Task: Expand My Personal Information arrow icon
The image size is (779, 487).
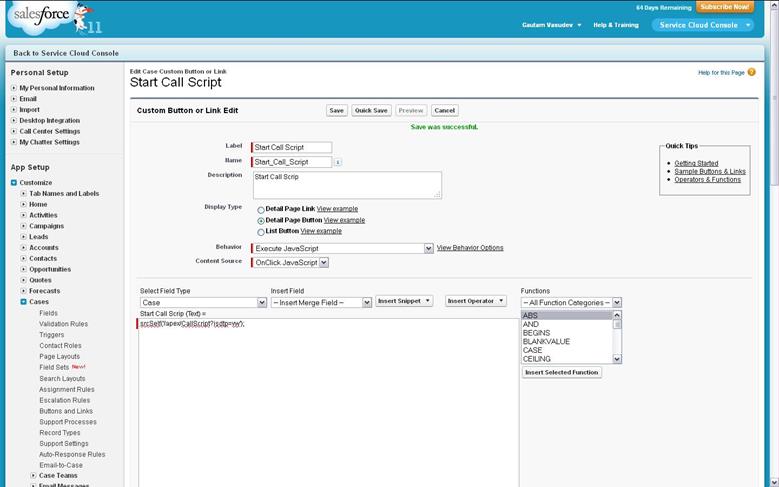Action: (14, 88)
